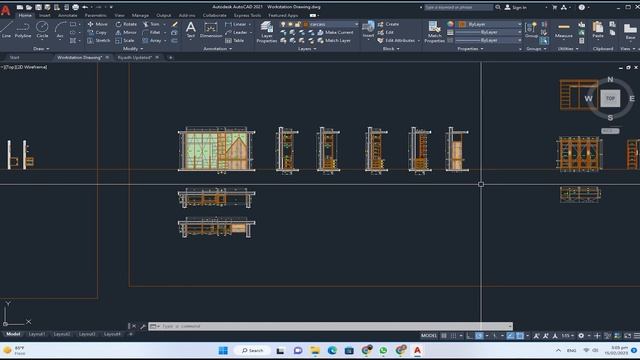Expand the Draw panel dropdown
The width and height of the screenshot is (640, 360).
click(x=41, y=49)
